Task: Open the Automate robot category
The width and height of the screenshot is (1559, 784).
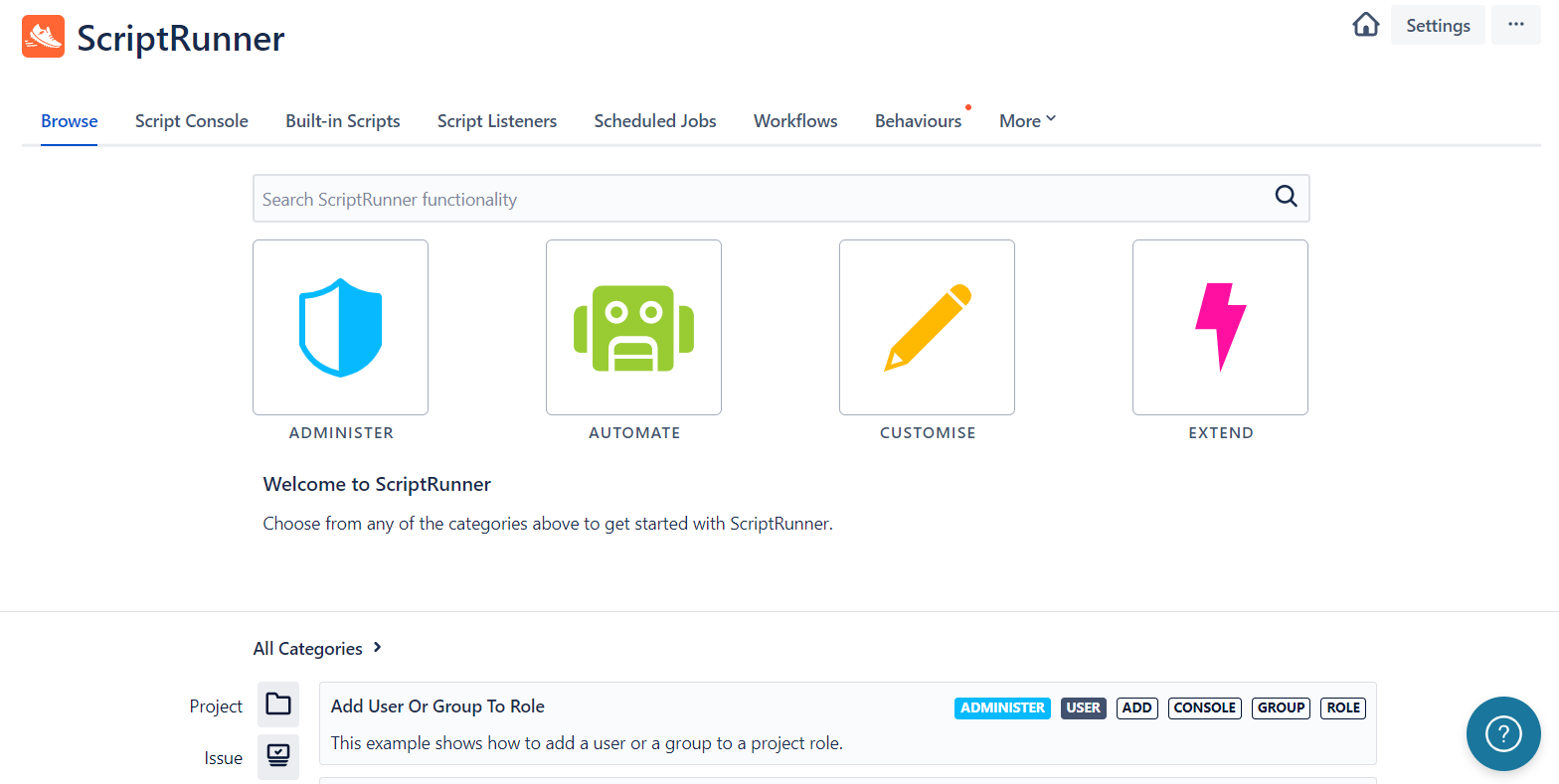Action: [633, 327]
